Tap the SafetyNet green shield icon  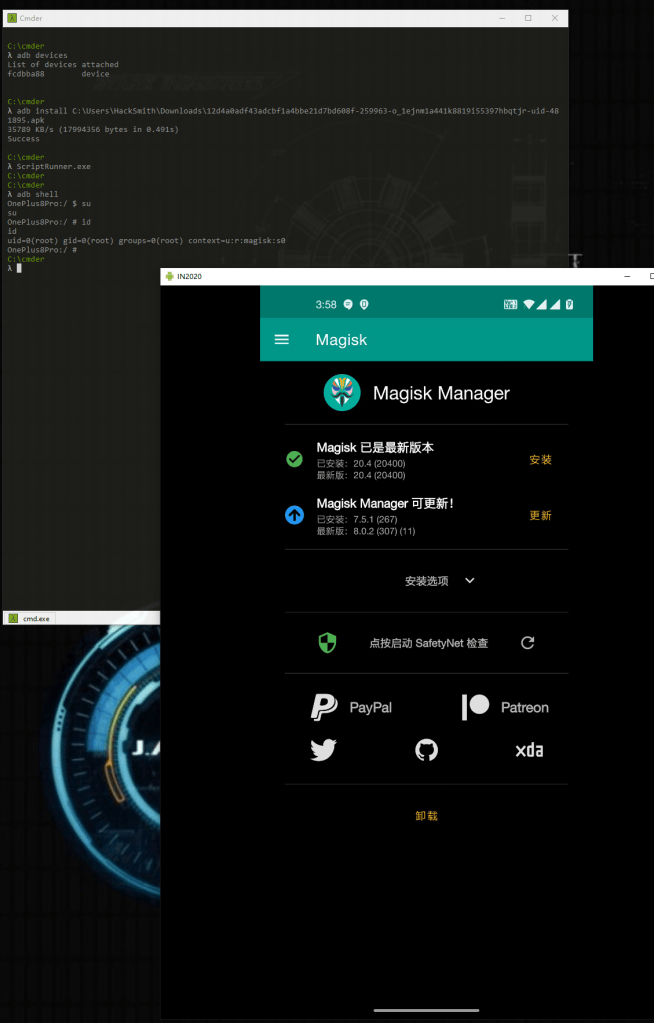(x=327, y=643)
